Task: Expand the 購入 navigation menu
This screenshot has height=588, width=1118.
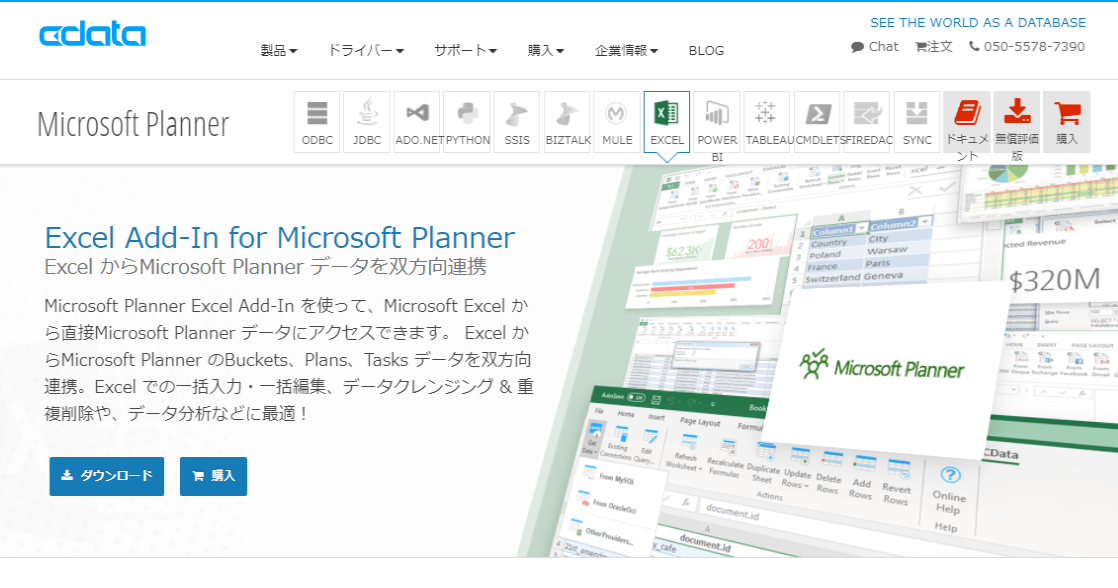Action: click(546, 51)
